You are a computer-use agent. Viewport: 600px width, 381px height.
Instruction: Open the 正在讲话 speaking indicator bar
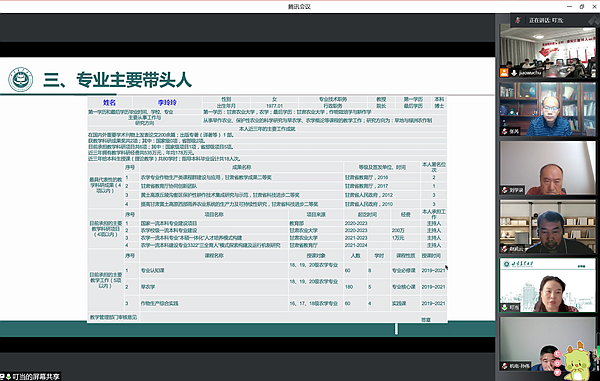[550, 20]
